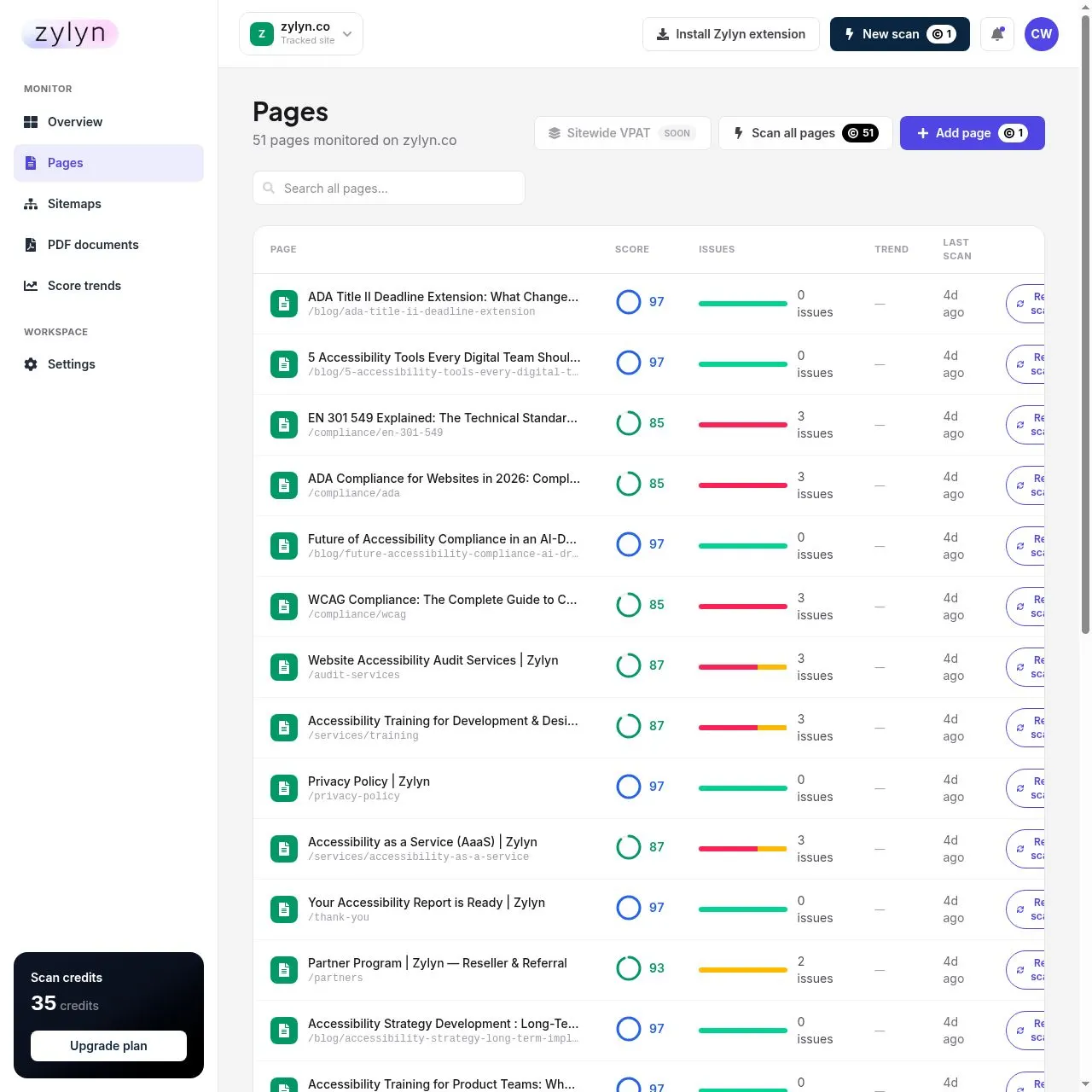Screen dimensions: 1092x1092
Task: Click page icon for Accessibility as a Service row
Action: [284, 849]
